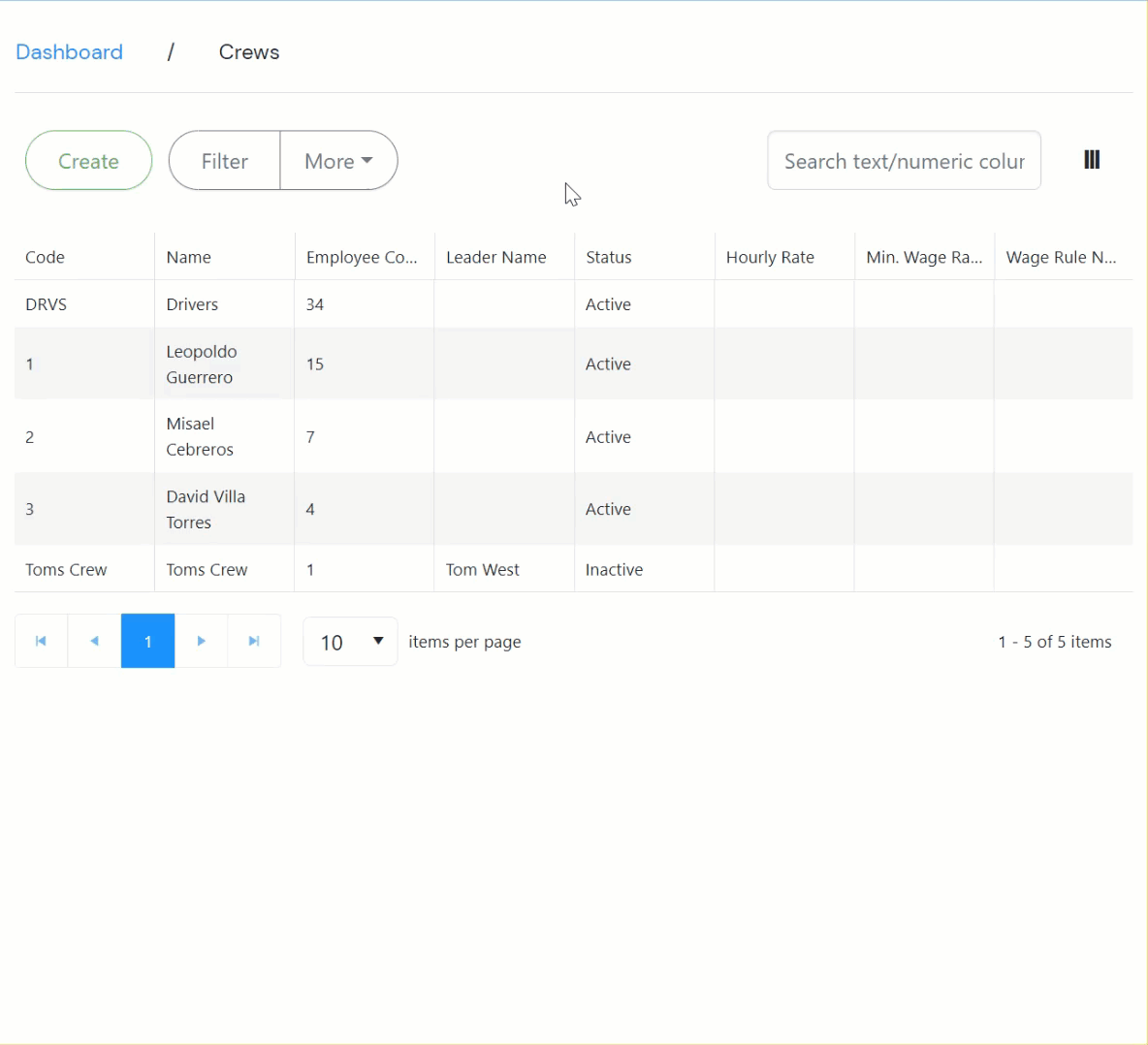The width and height of the screenshot is (1148, 1045).
Task: Open the Filter button
Action: pyautogui.click(x=224, y=161)
